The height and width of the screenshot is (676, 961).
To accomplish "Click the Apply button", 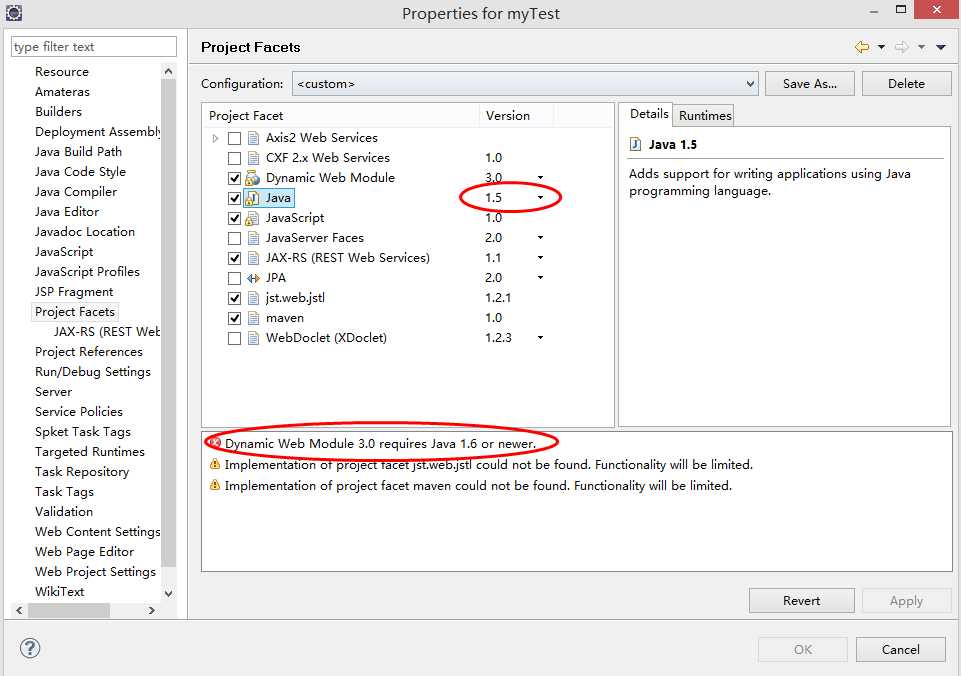I will point(906,601).
